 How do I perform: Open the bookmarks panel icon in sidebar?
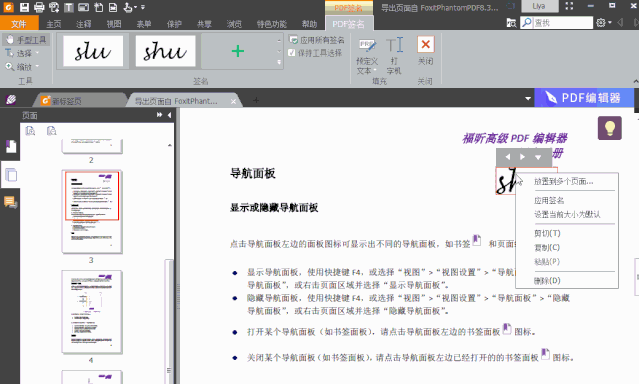tap(11, 147)
